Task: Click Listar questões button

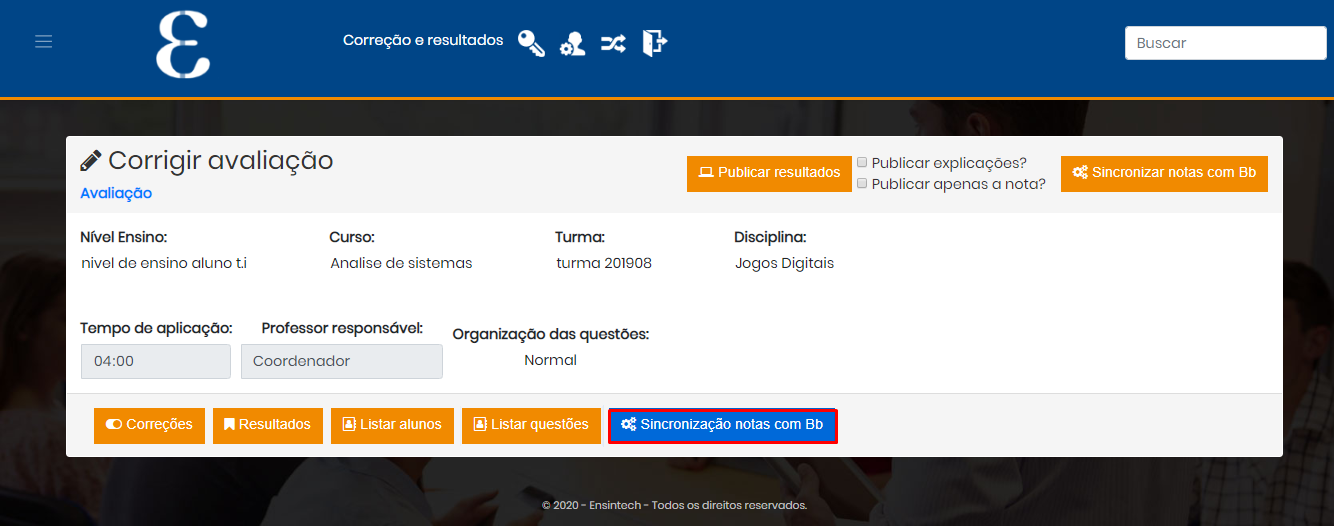Action: [531, 425]
